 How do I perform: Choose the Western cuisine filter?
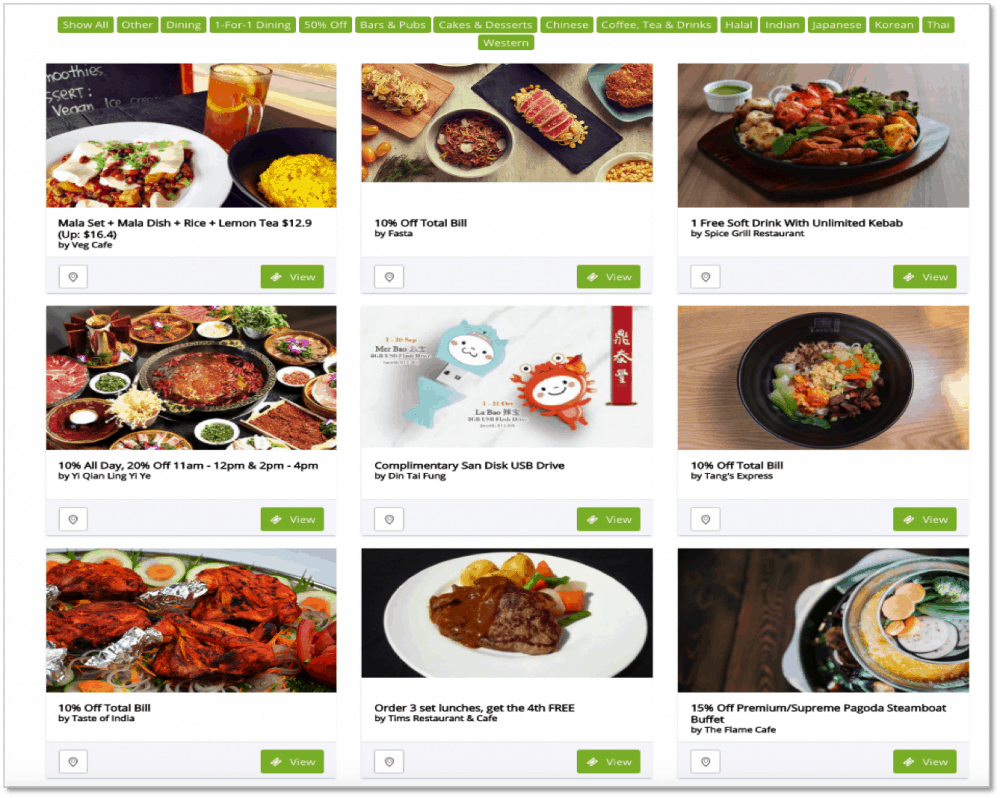tap(506, 43)
